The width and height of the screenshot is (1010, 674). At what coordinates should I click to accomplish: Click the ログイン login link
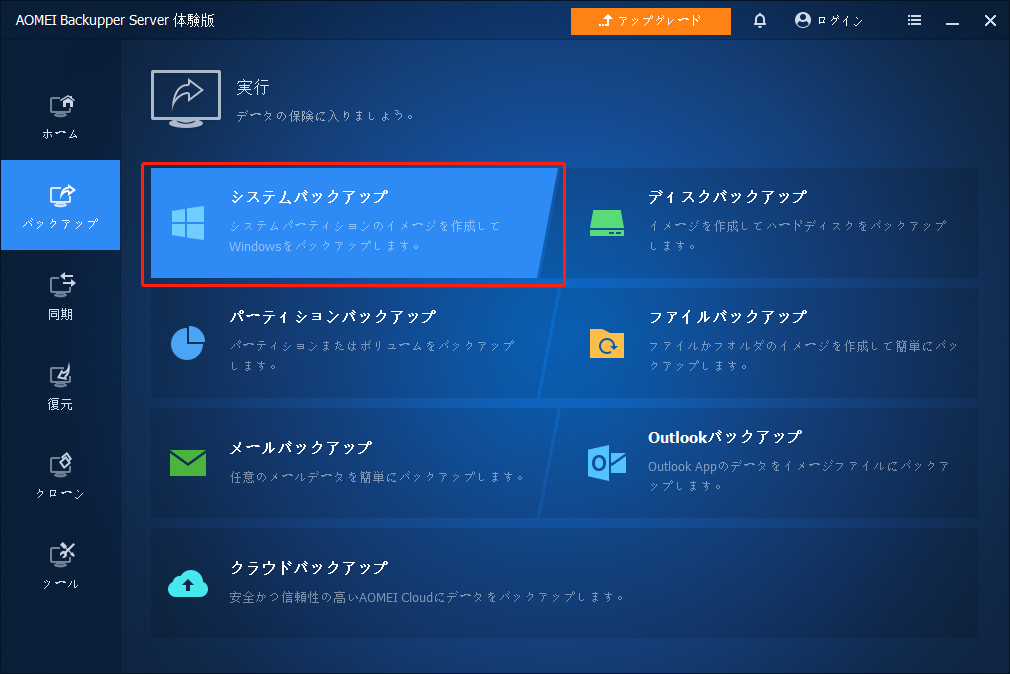(x=840, y=21)
